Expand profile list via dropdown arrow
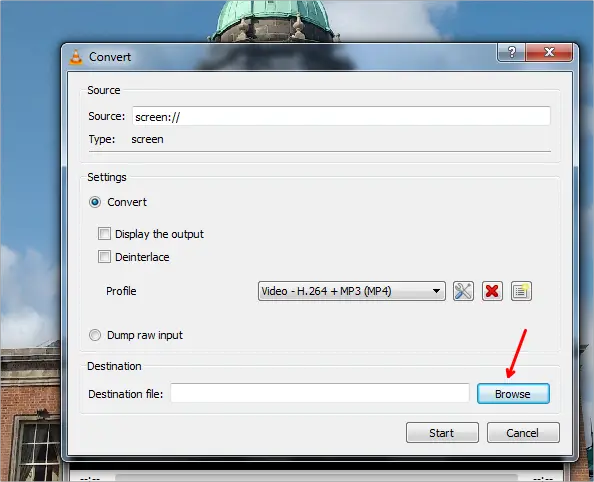 coord(436,291)
